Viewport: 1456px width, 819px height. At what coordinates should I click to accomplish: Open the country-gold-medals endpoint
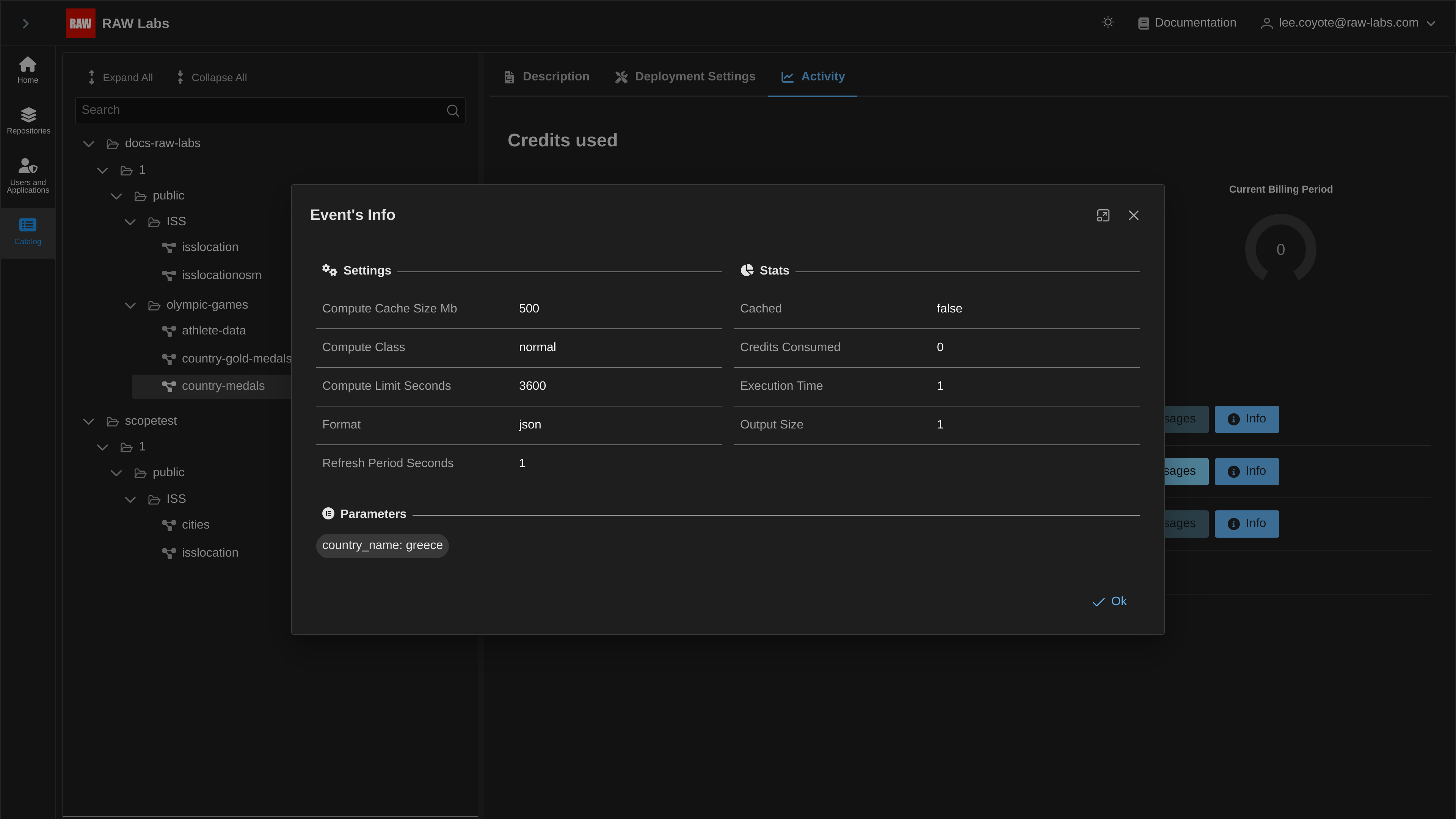click(237, 358)
